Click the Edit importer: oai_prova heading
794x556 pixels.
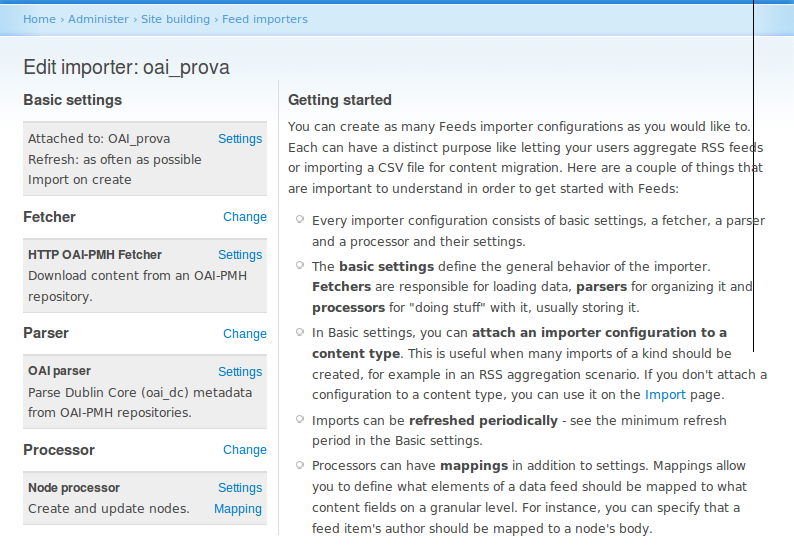tap(127, 67)
